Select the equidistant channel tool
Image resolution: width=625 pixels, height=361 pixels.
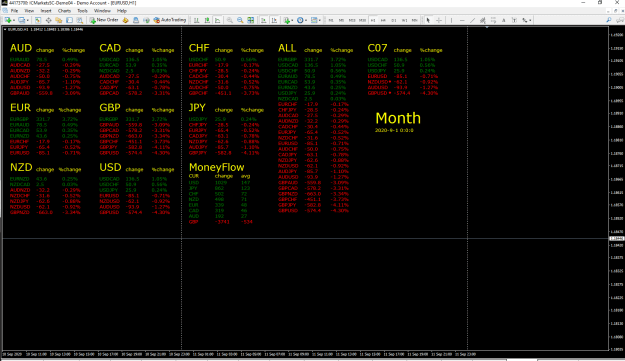[483, 20]
